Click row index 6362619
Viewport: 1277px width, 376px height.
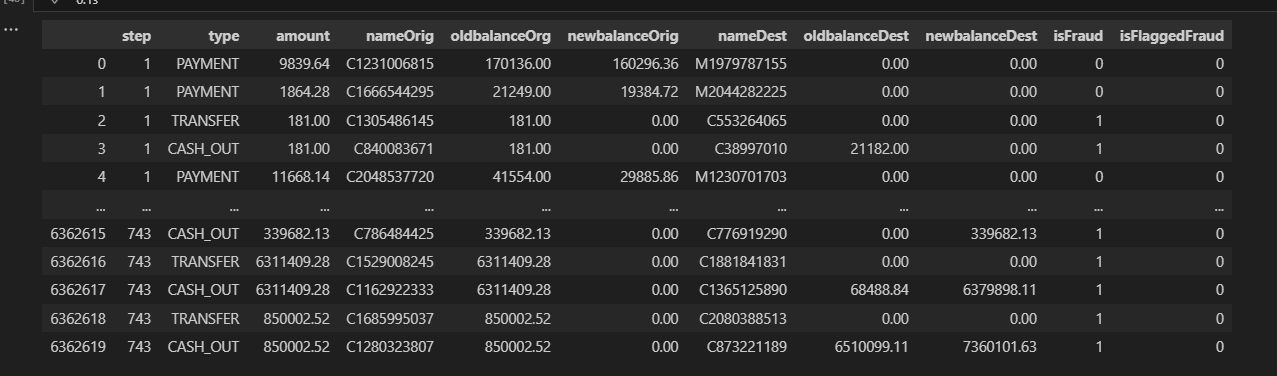[x=78, y=347]
